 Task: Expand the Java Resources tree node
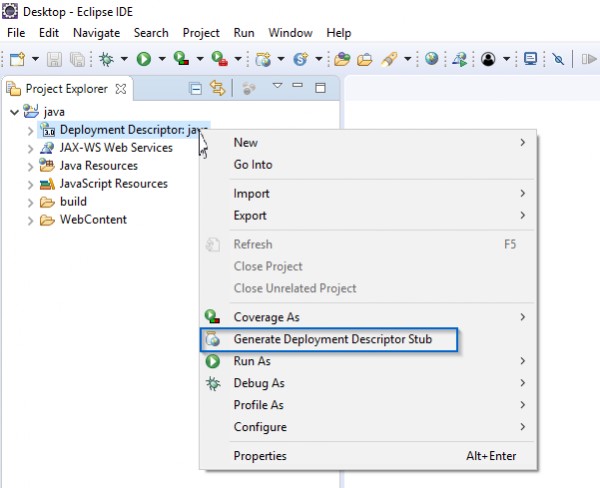coord(30,166)
